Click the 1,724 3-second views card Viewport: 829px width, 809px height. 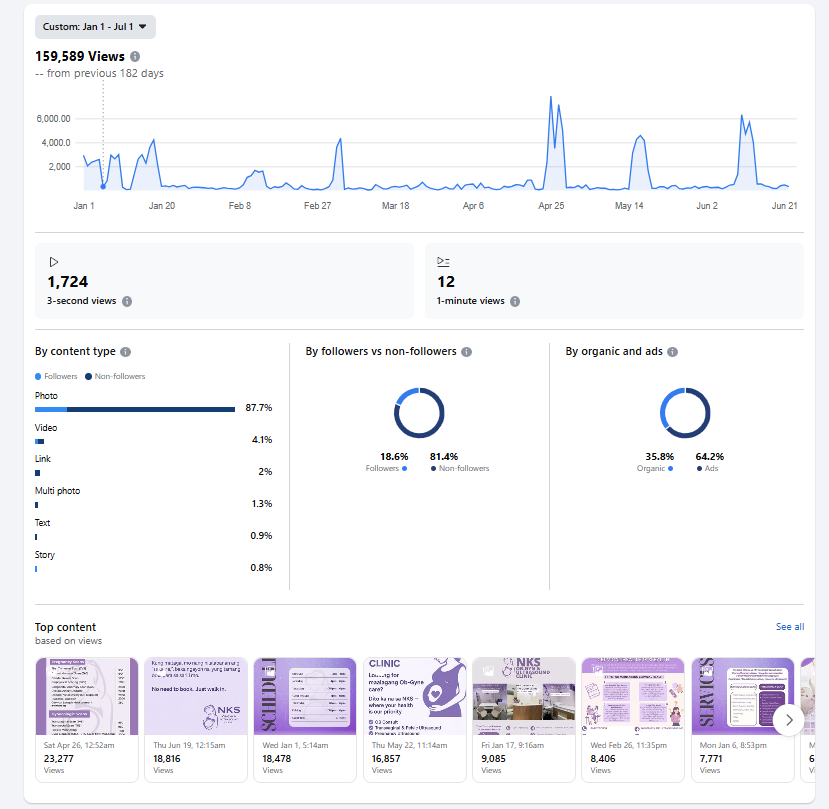point(224,281)
